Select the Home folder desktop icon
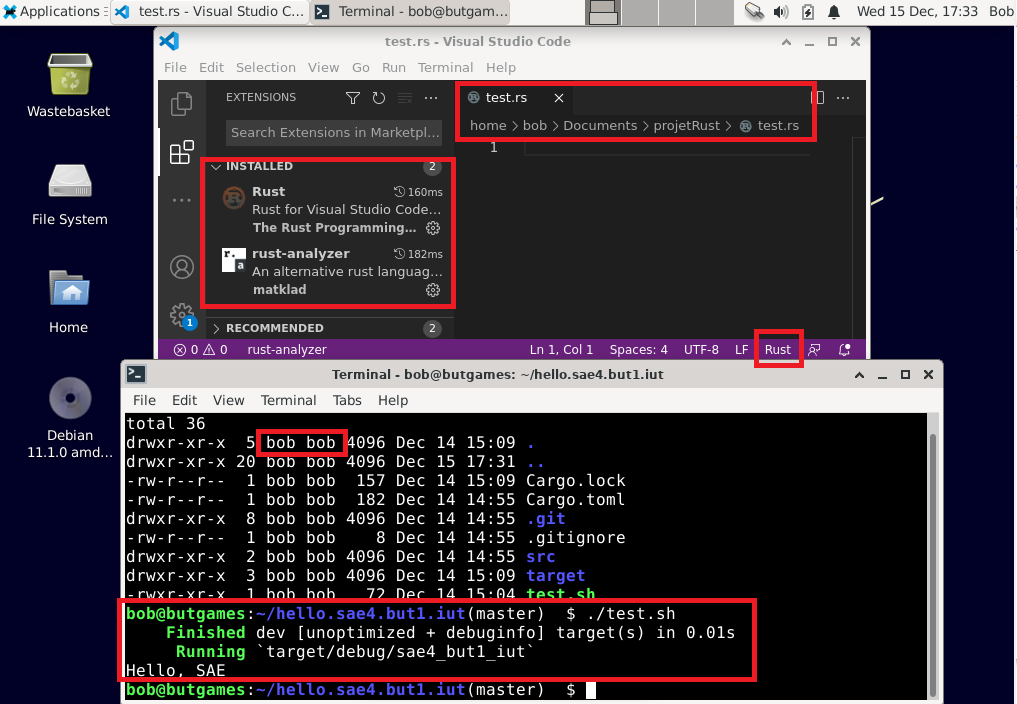Image resolution: width=1017 pixels, height=704 pixels. (x=69, y=301)
